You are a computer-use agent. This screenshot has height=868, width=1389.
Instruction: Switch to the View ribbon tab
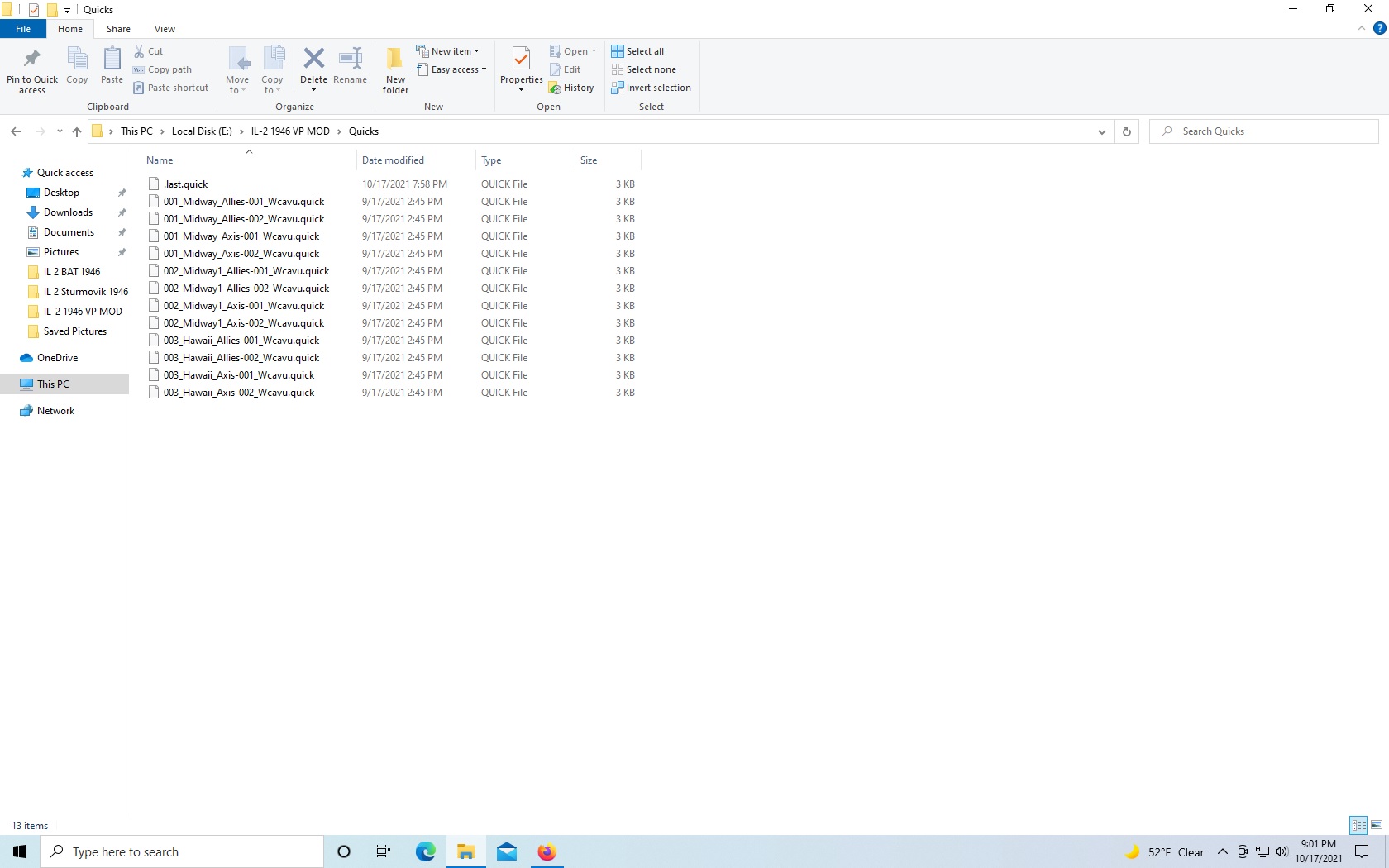pyautogui.click(x=165, y=29)
